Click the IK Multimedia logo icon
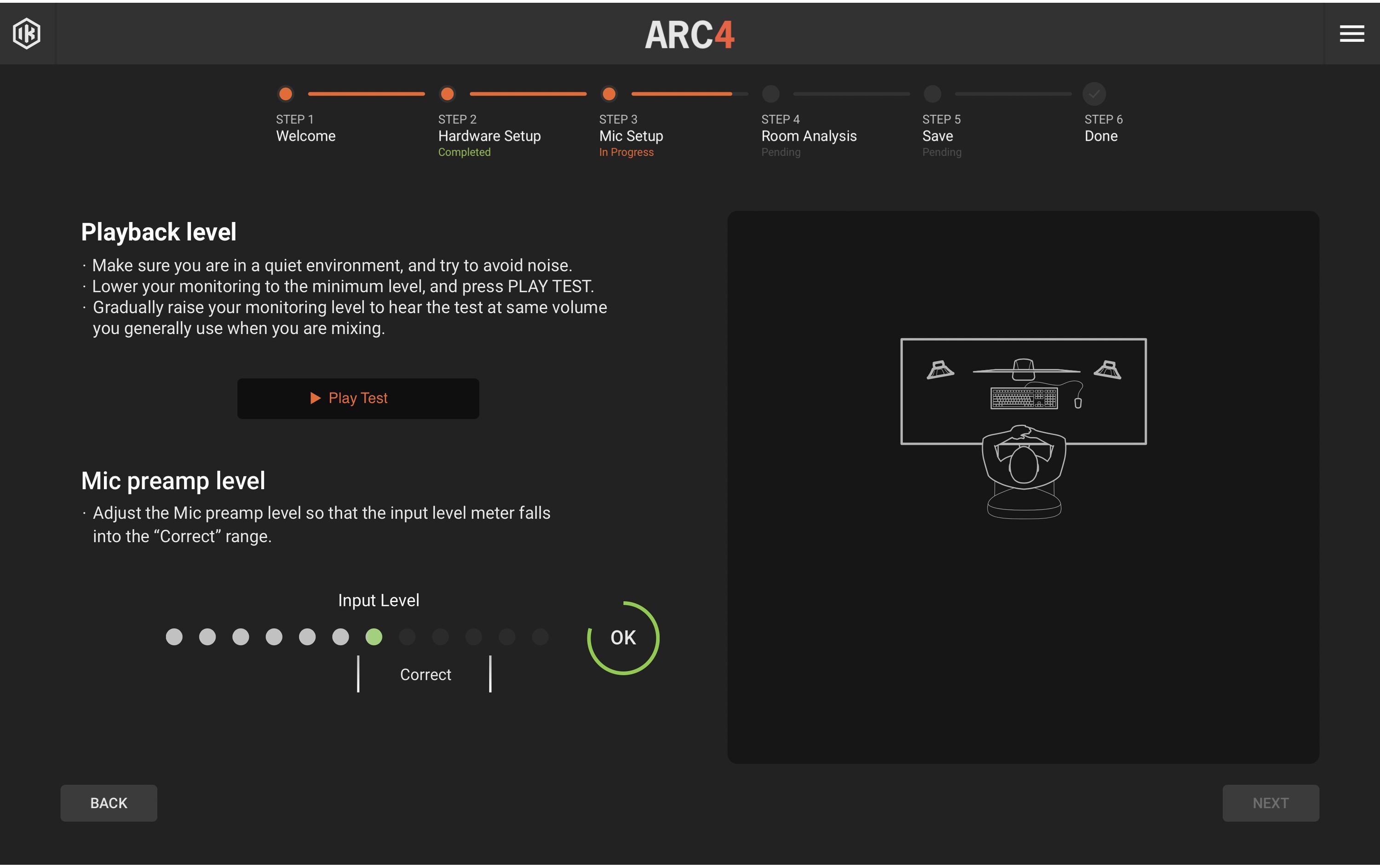The height and width of the screenshot is (868, 1380). click(27, 31)
